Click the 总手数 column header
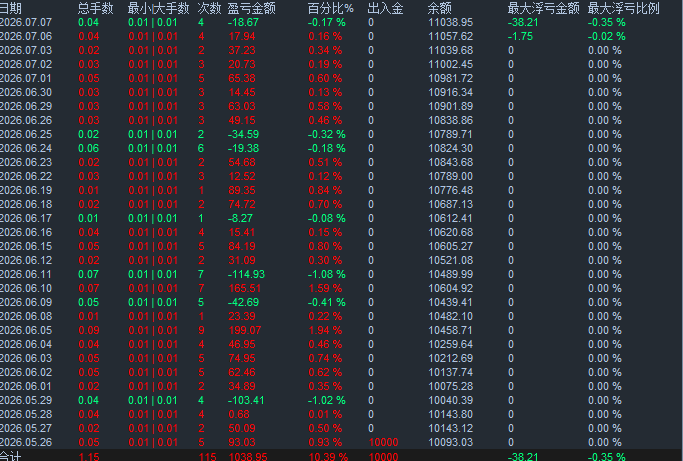The image size is (683, 461). 95,8
